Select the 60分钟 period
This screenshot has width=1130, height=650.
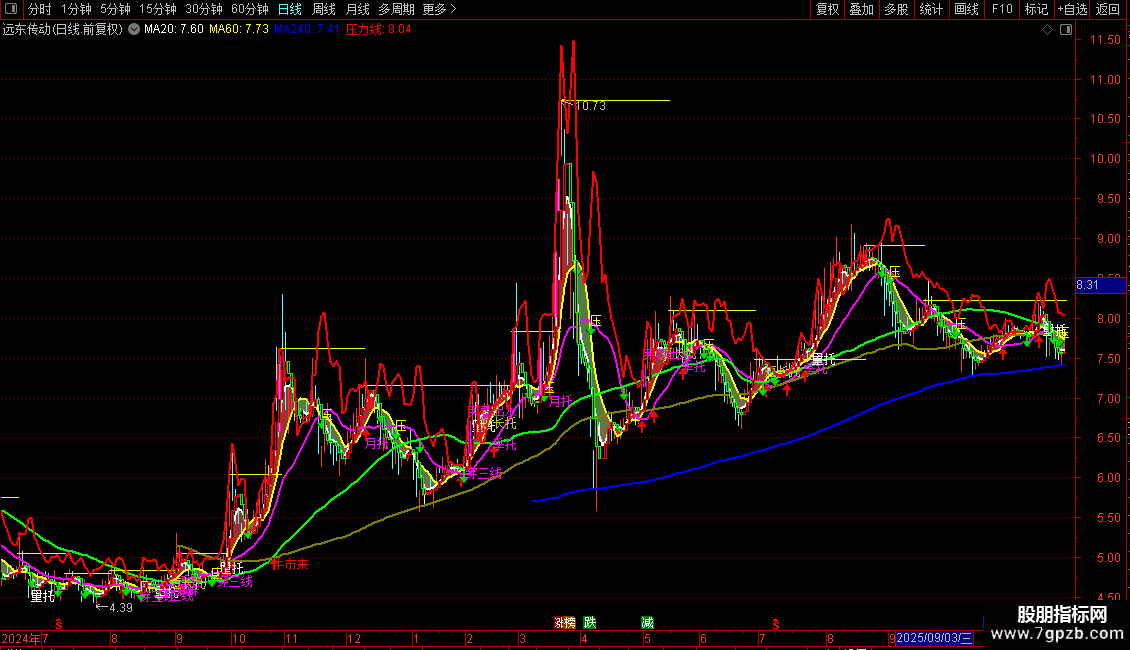tap(250, 9)
